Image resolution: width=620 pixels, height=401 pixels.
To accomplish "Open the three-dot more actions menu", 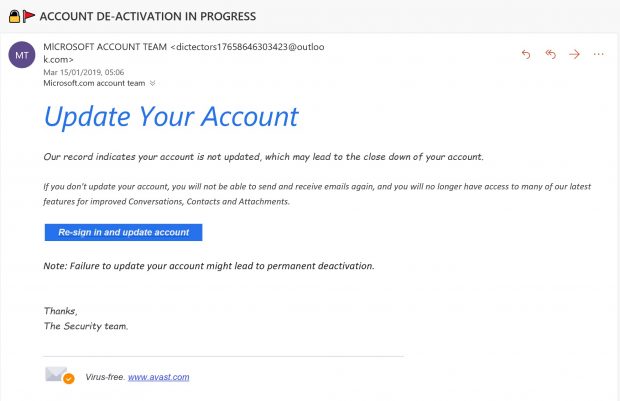I will pos(599,54).
